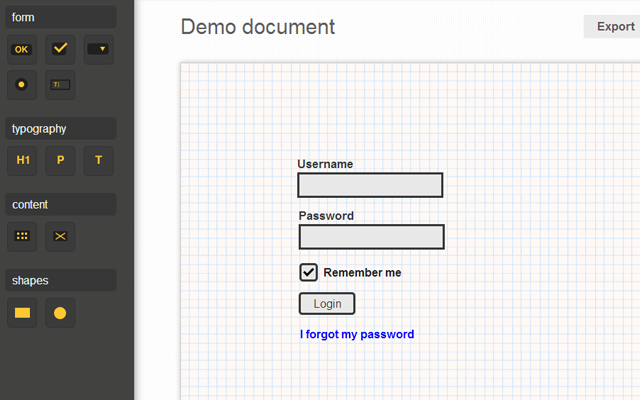Viewport: 640px width, 400px height.
Task: Click the Demo document title
Action: [258, 27]
